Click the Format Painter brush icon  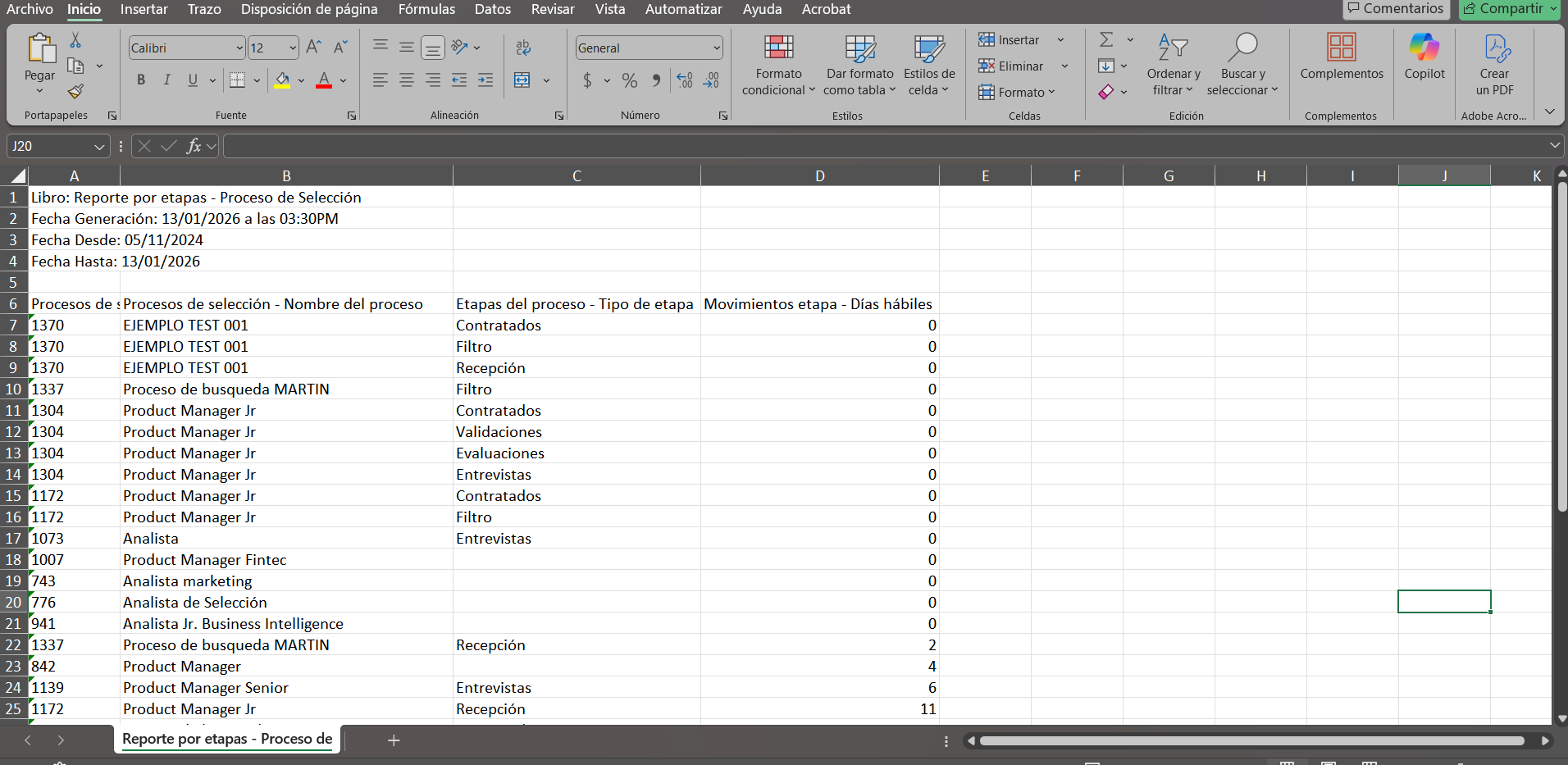pyautogui.click(x=75, y=92)
